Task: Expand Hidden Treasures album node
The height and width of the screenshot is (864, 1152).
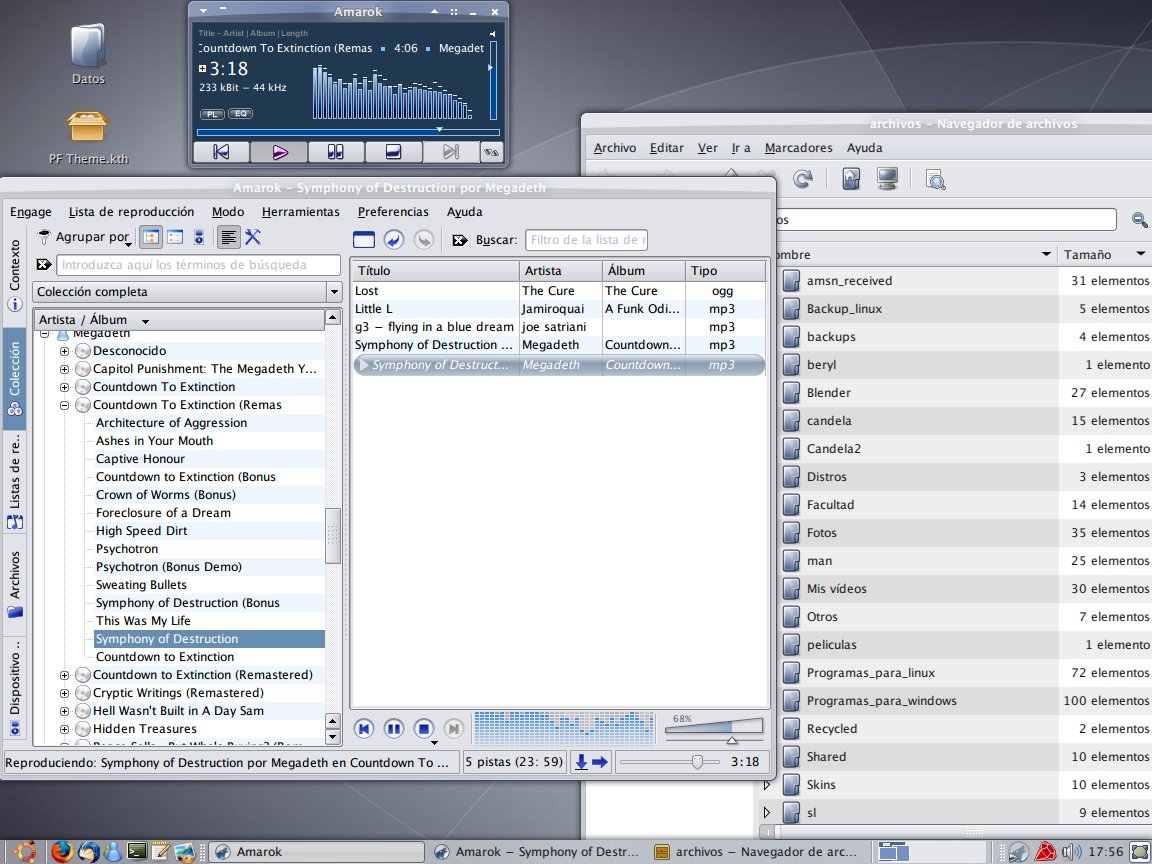Action: 65,729
